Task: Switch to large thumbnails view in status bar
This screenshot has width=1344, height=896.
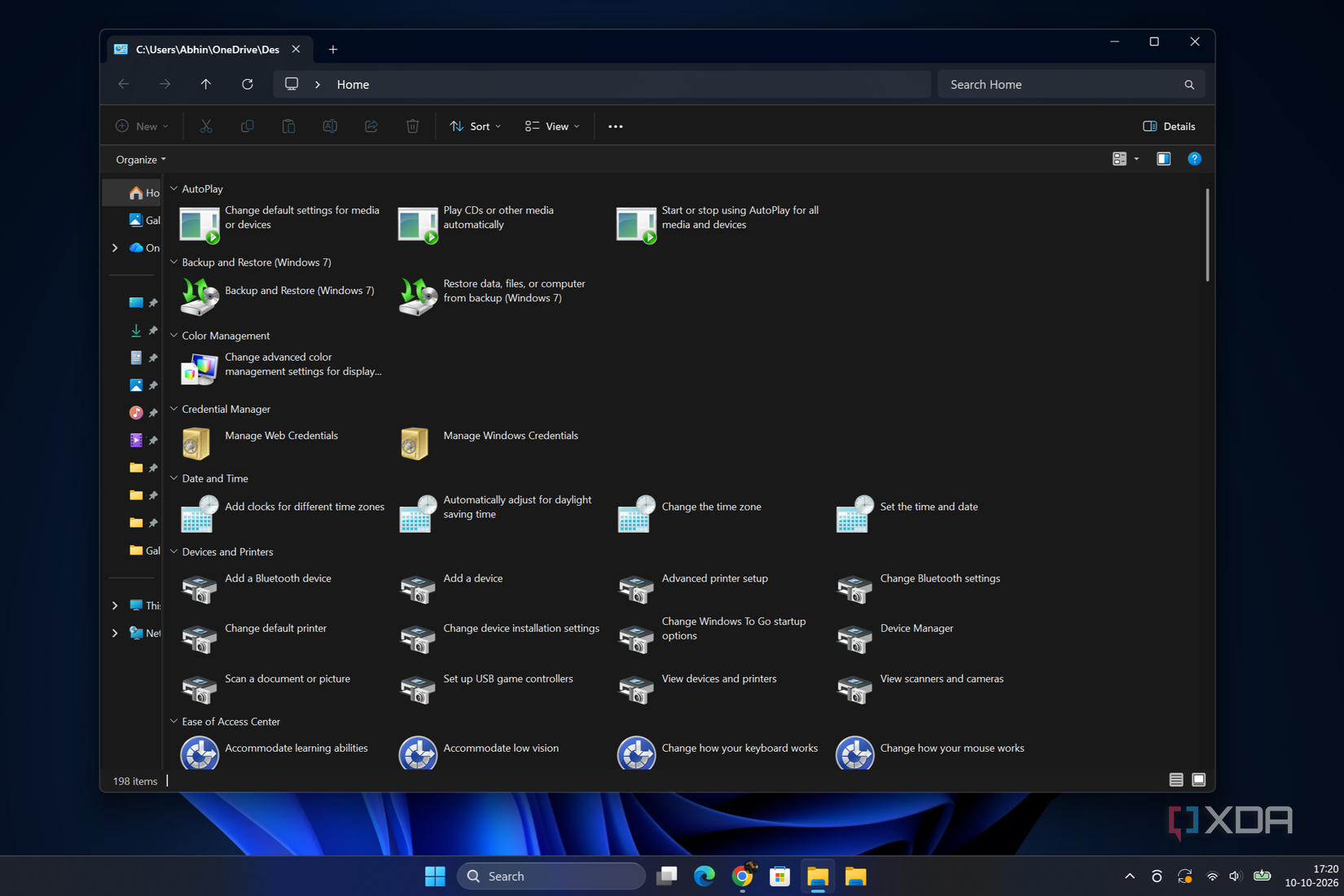Action: point(1199,780)
